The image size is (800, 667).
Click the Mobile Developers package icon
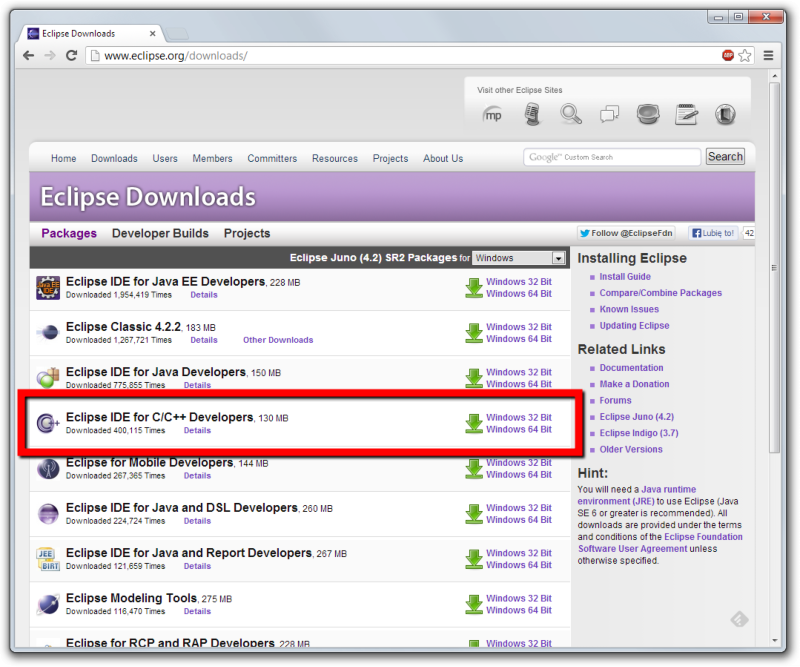tap(48, 468)
